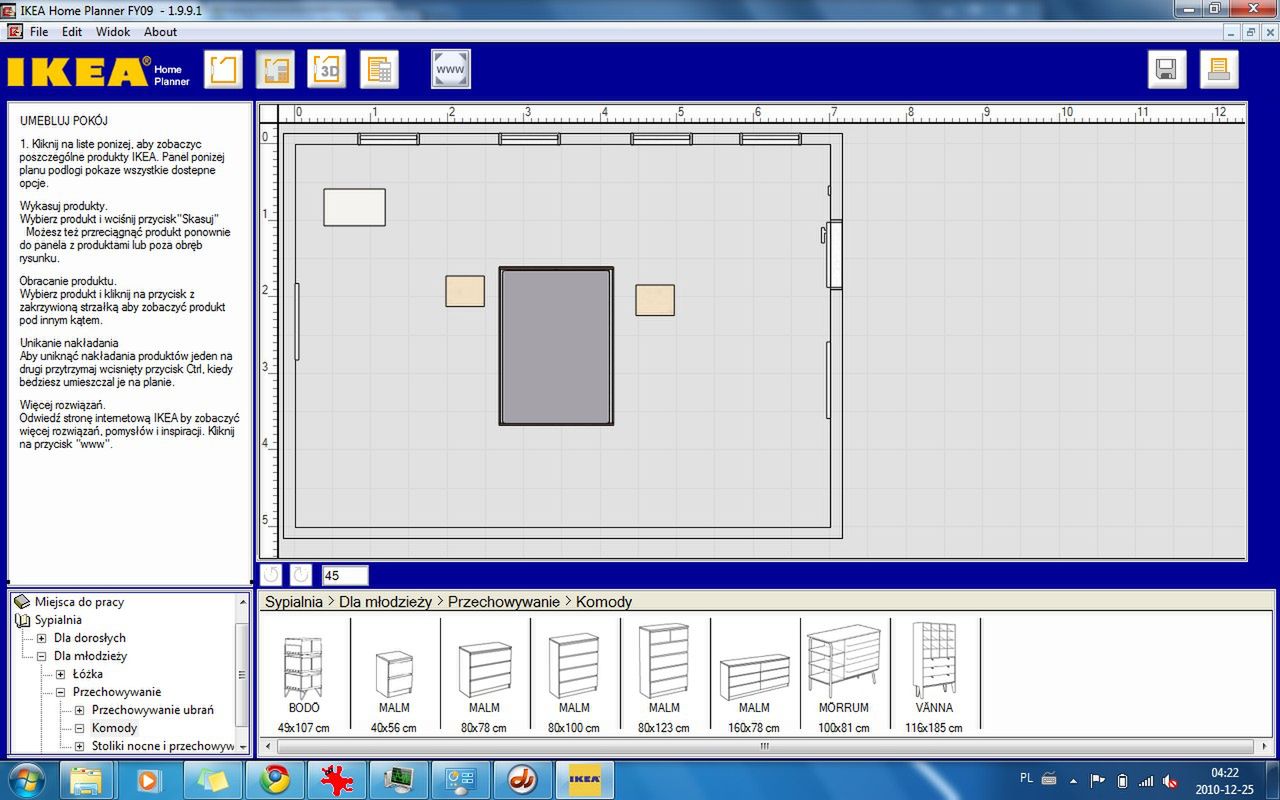The height and width of the screenshot is (800, 1280).
Task: Click the rotation angle field showing 45
Action: [345, 575]
